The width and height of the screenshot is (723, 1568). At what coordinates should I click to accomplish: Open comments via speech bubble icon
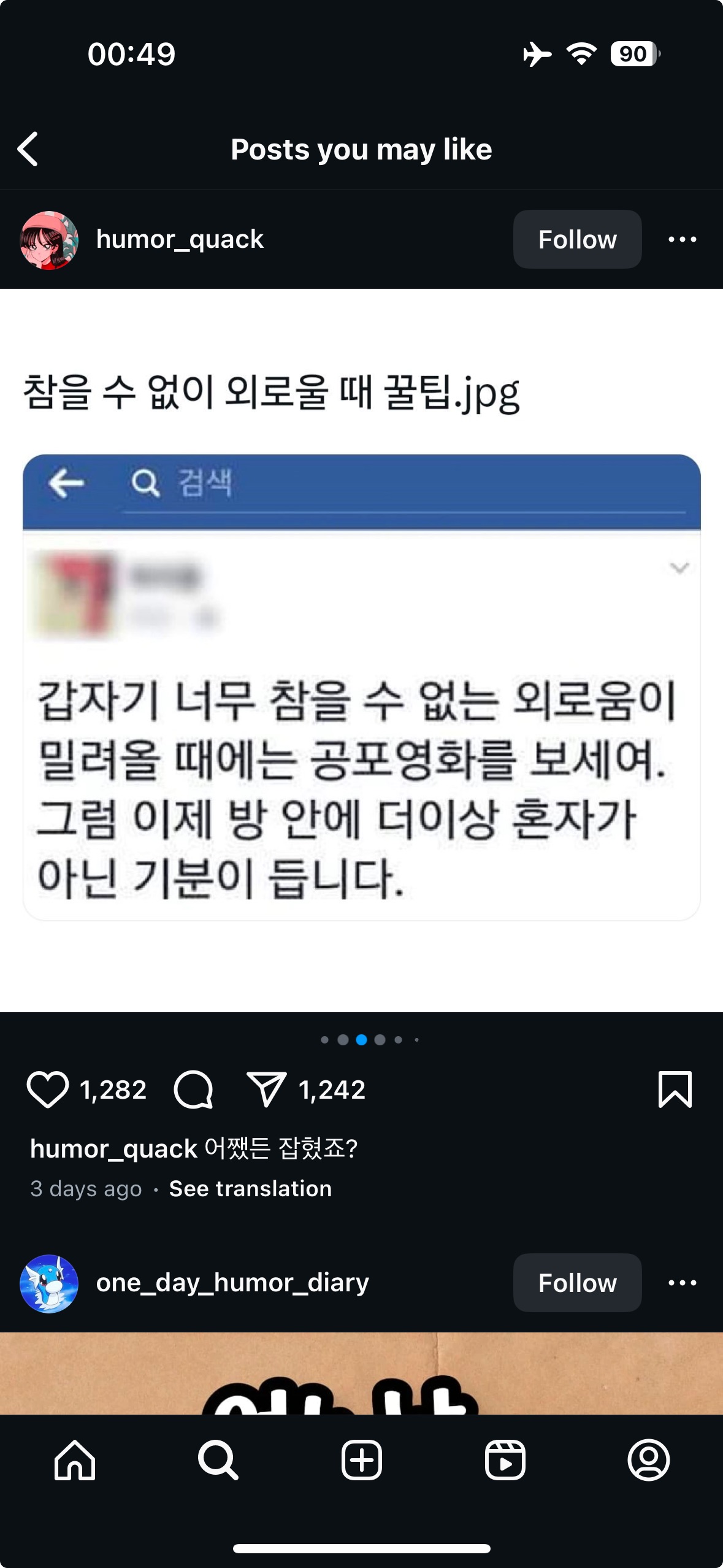193,1090
